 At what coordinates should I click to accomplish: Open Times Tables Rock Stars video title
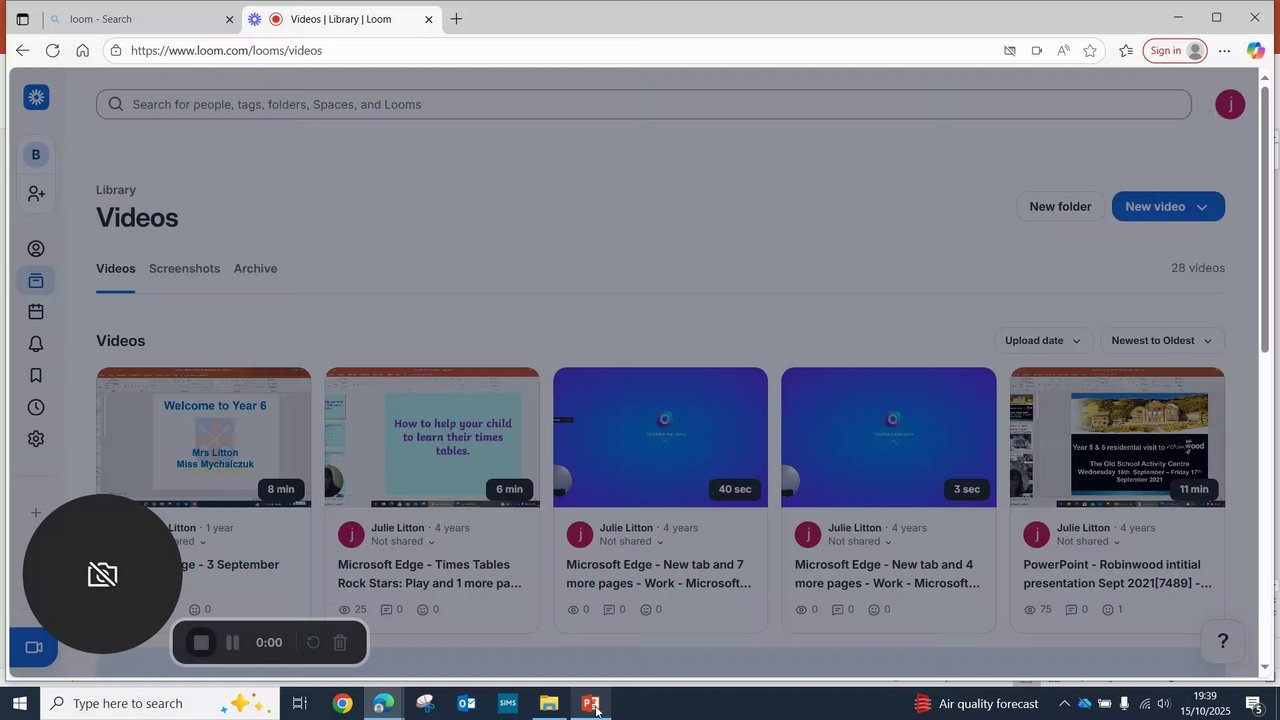tap(430, 574)
